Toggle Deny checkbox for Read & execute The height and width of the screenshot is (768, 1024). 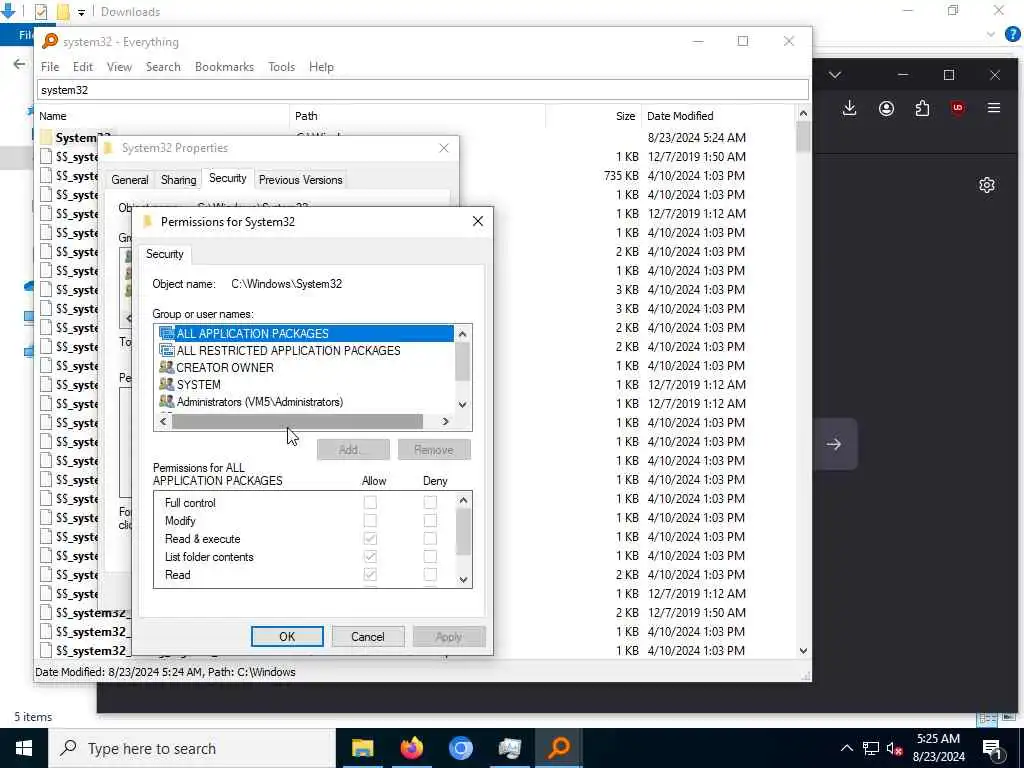point(430,539)
